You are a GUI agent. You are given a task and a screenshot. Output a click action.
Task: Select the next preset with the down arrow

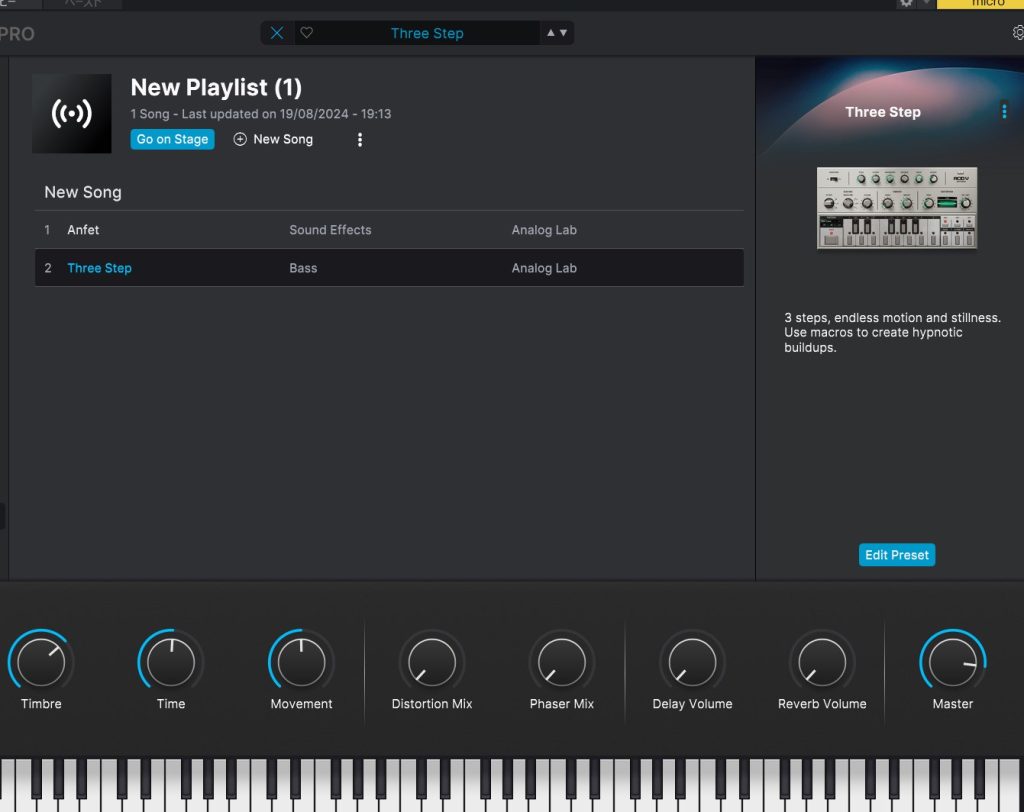(563, 33)
